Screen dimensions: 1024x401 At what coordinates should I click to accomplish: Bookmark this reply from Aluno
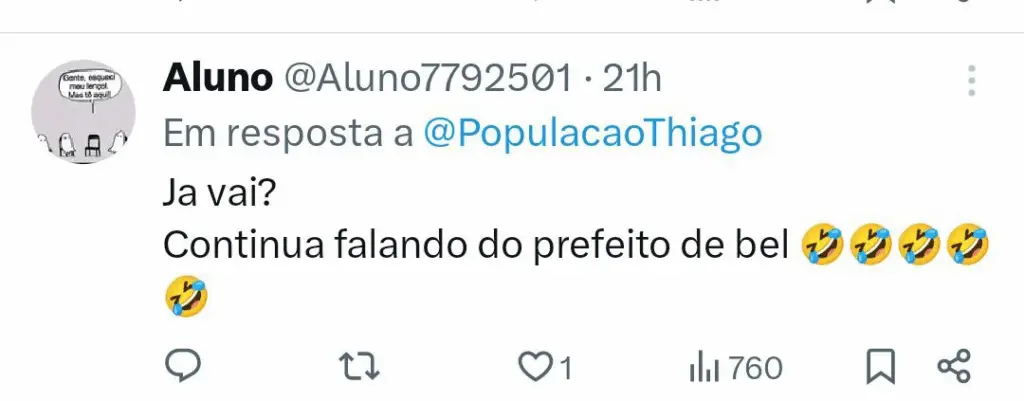pyautogui.click(x=880, y=368)
